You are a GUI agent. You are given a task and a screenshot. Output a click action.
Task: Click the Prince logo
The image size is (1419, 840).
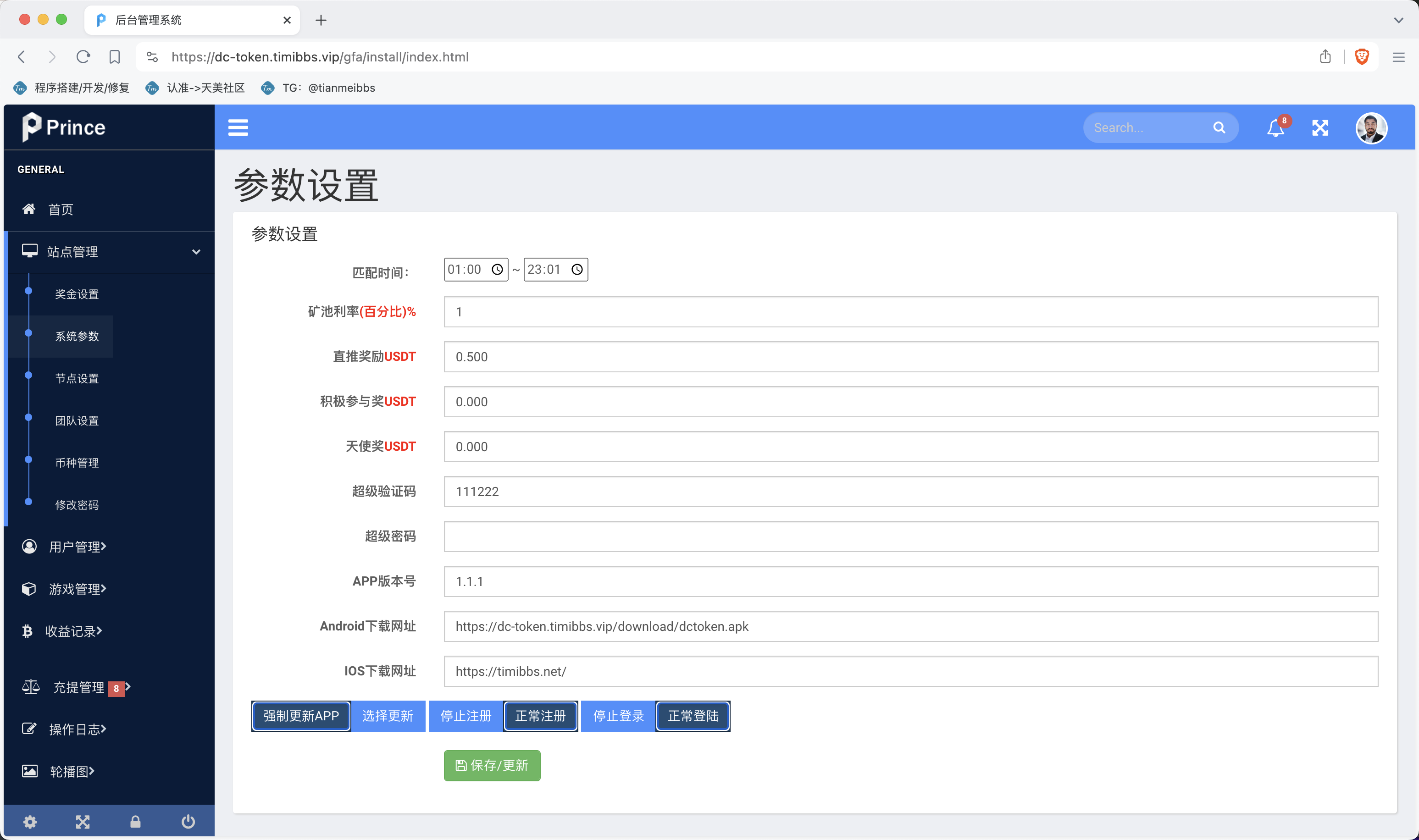63,127
